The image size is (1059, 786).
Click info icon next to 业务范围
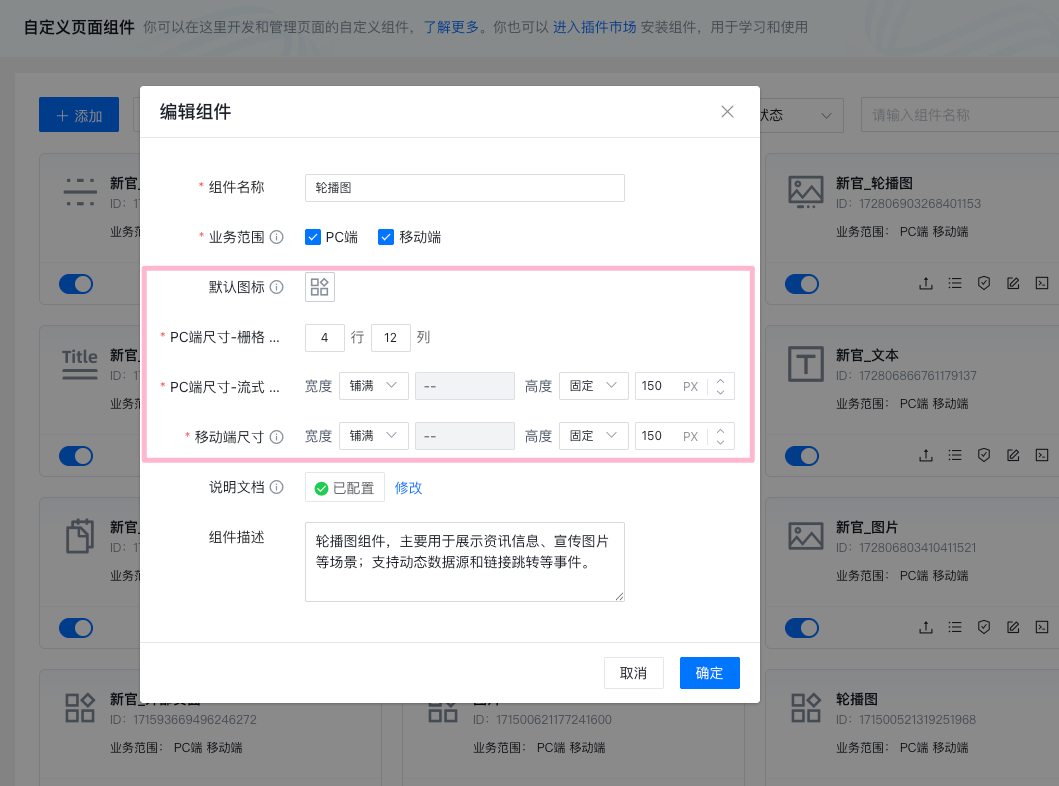[x=277, y=237]
